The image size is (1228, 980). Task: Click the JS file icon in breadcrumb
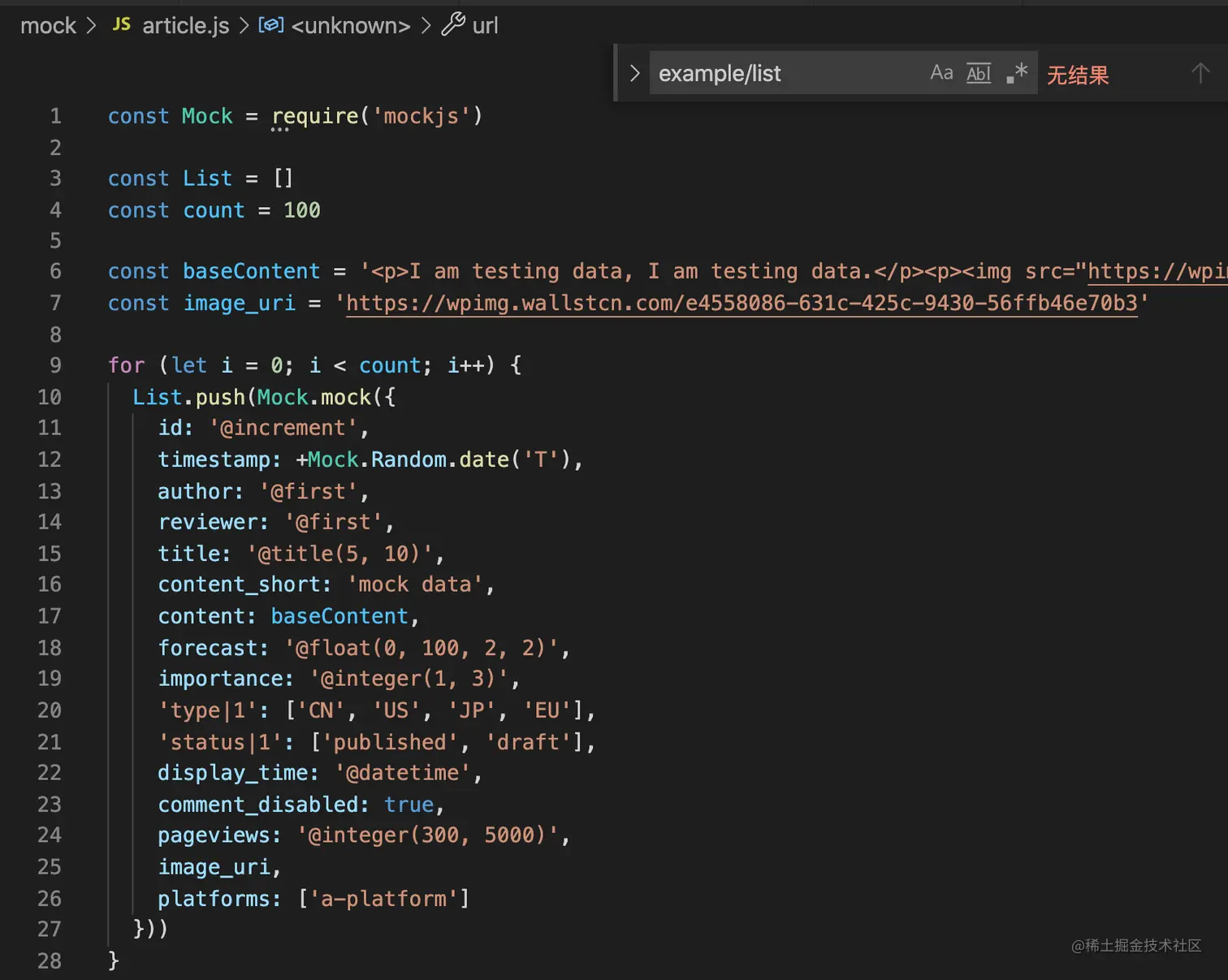(x=122, y=25)
